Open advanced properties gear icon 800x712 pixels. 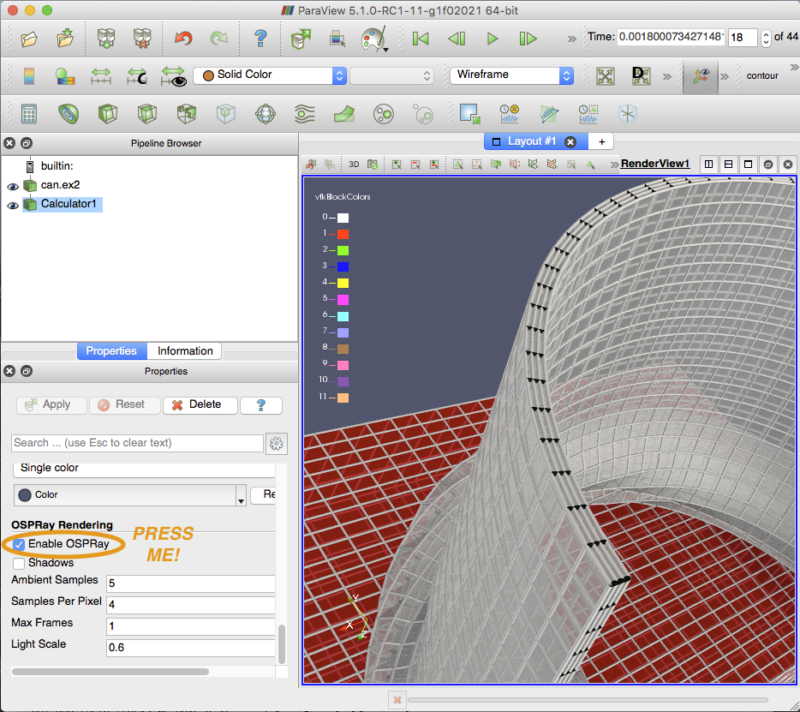click(277, 443)
